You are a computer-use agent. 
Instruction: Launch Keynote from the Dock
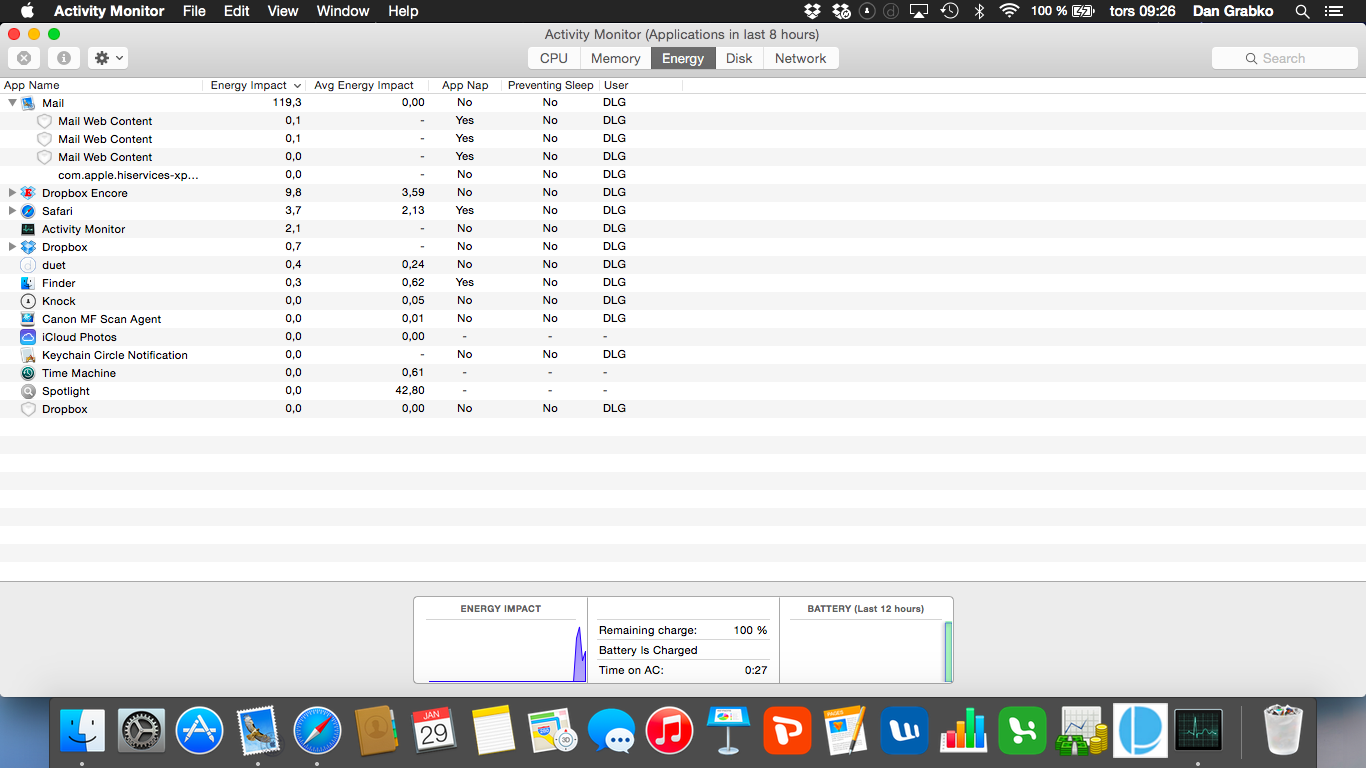pos(728,730)
